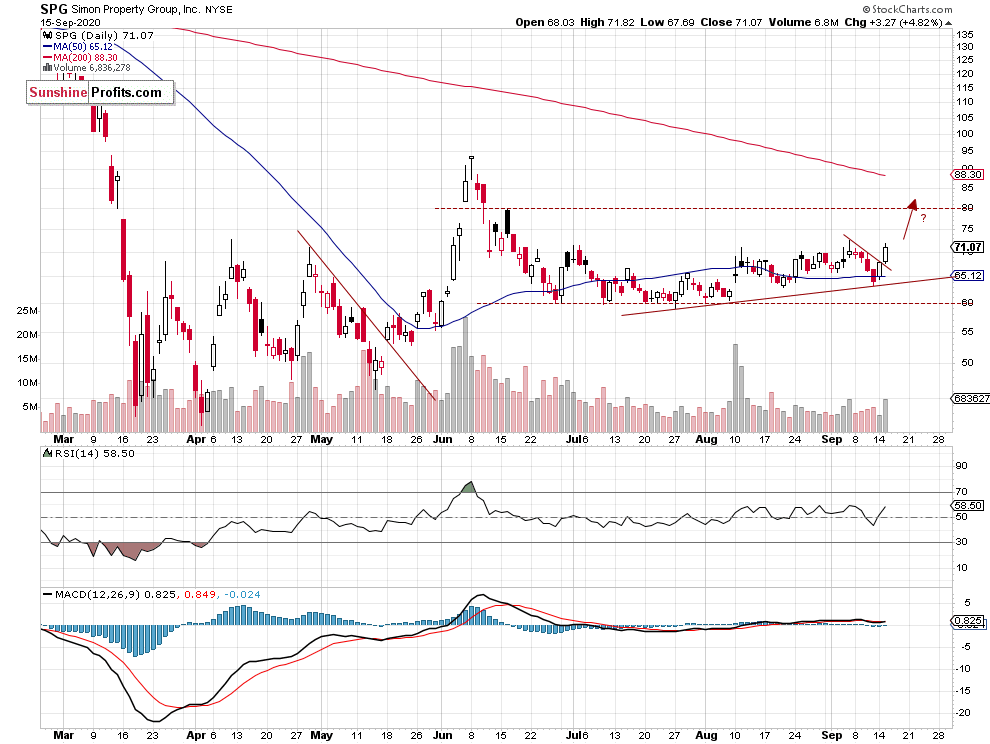Viewport: 990px width, 744px height.
Task: Click the red MA(200) legend line
Action: [47, 57]
